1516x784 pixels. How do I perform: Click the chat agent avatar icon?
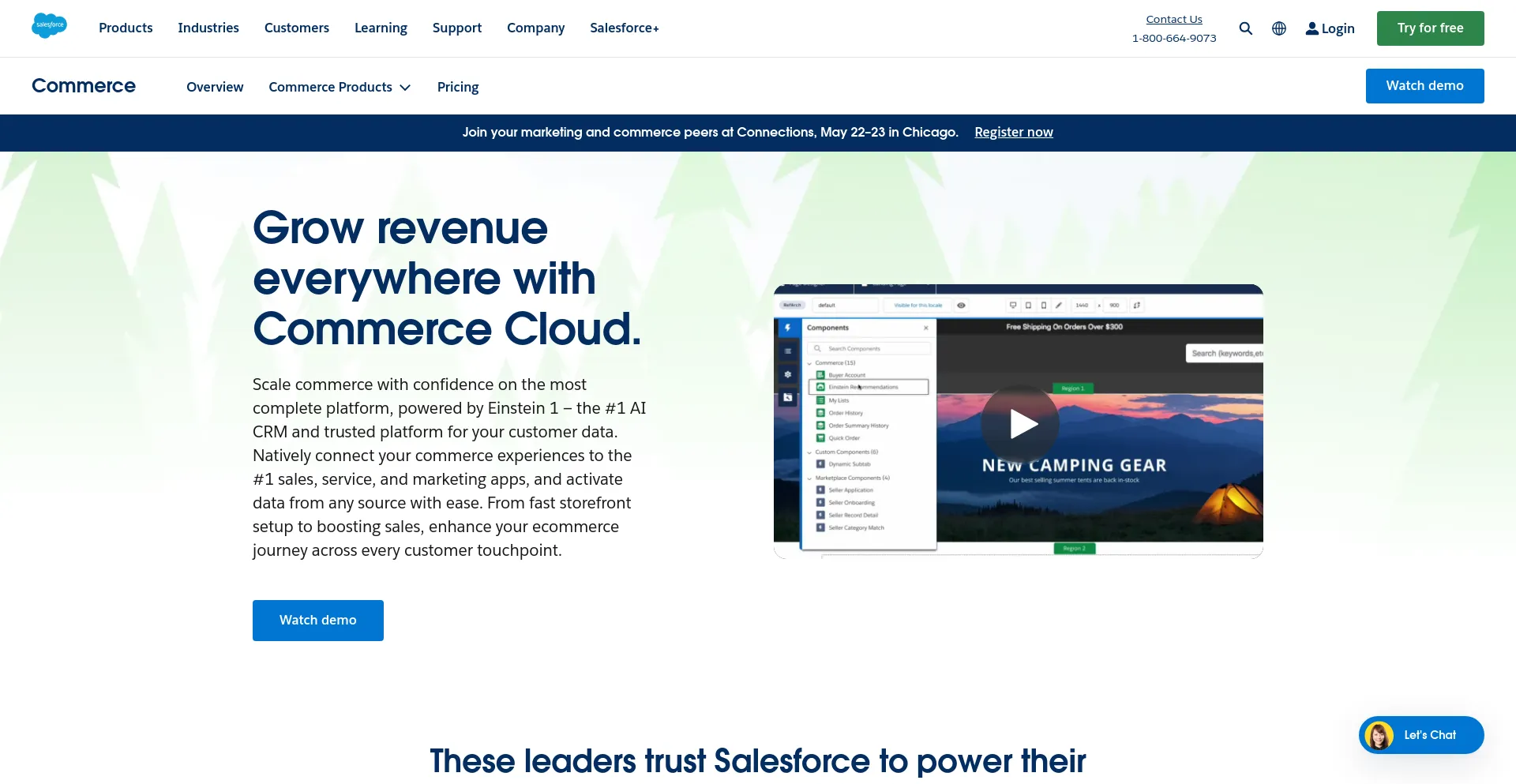tap(1379, 735)
